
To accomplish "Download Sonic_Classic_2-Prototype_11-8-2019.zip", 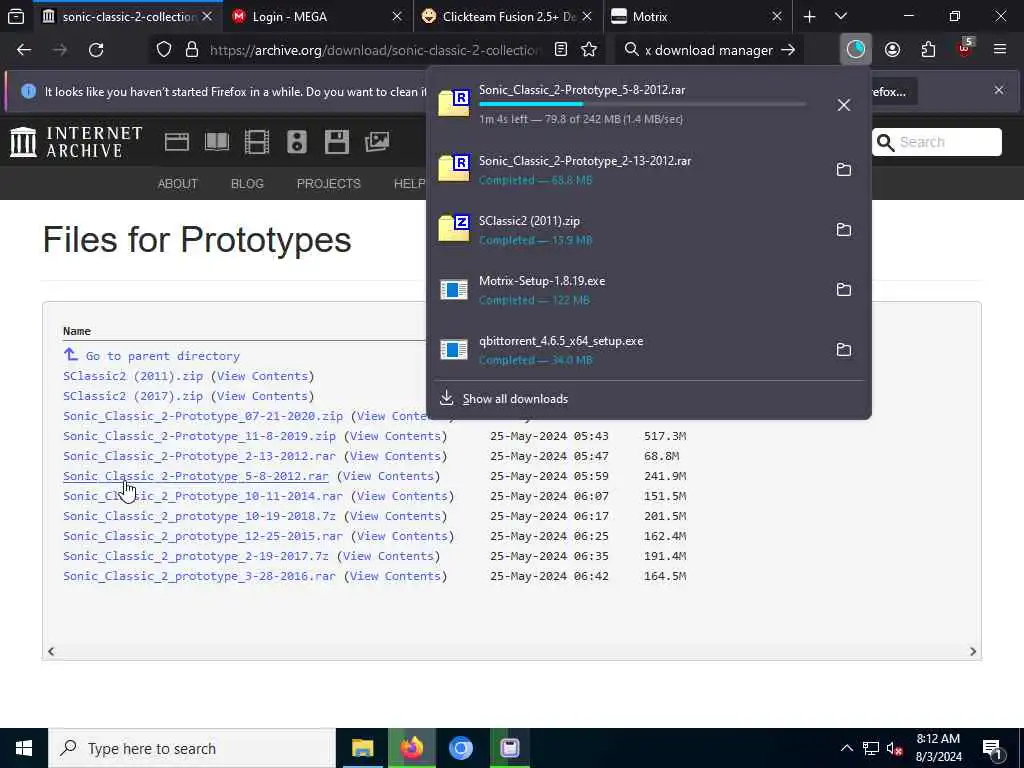I will coord(199,436).
